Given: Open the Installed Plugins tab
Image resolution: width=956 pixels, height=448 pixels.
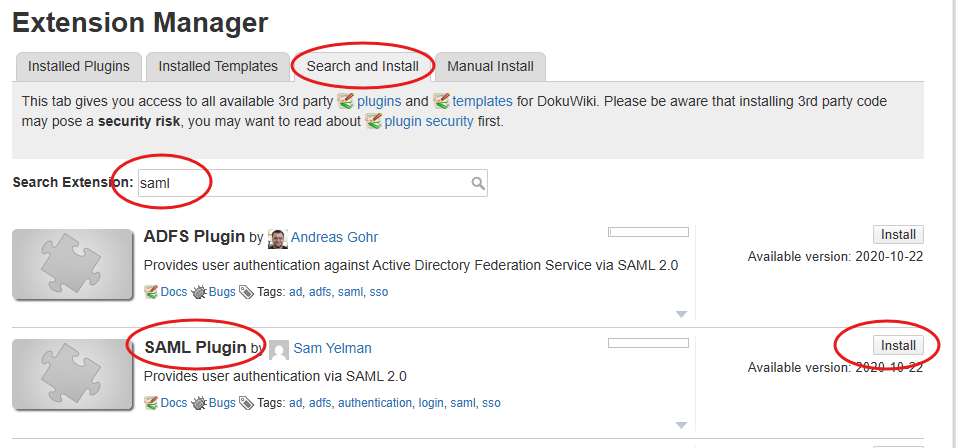Looking at the screenshot, I should click(x=79, y=67).
